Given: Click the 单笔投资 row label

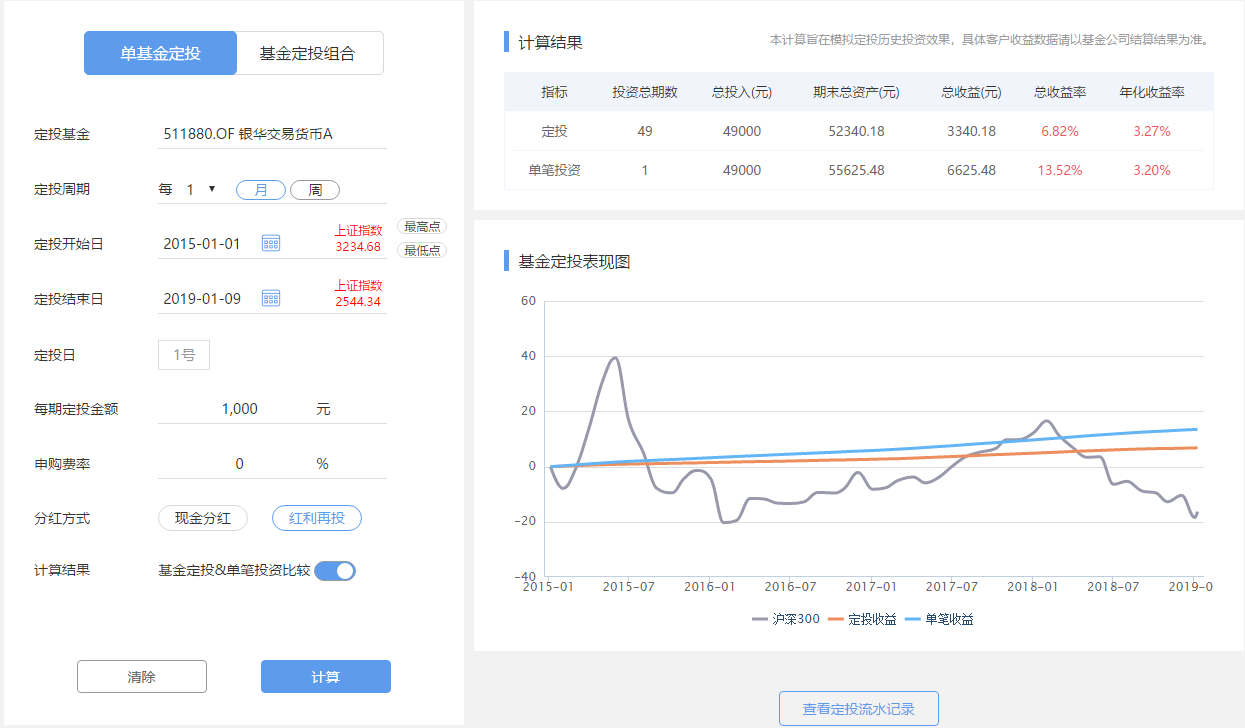Looking at the screenshot, I should [555, 170].
